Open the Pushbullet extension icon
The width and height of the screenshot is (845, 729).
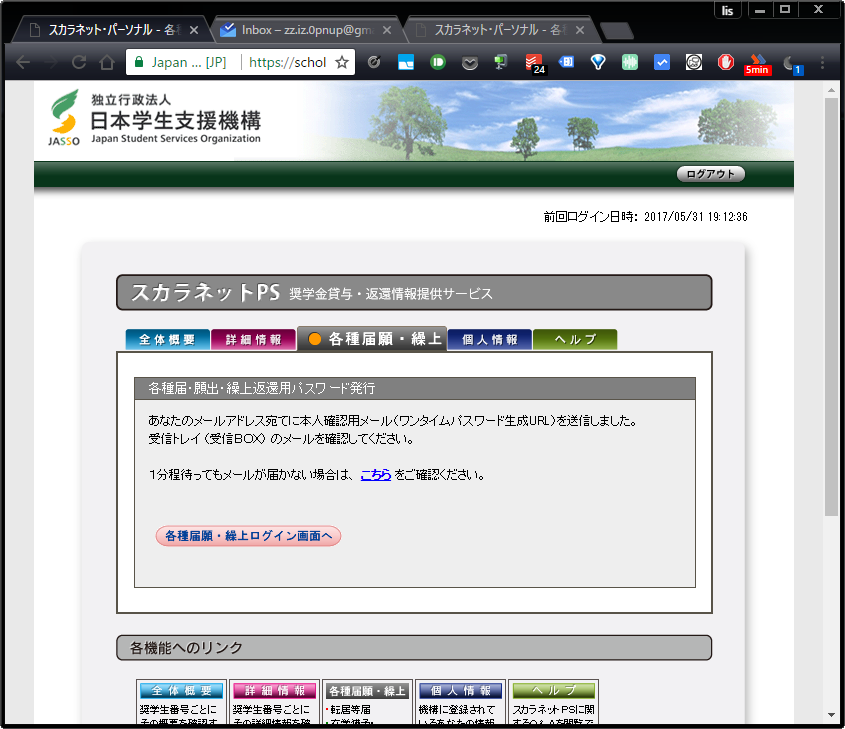point(438,63)
